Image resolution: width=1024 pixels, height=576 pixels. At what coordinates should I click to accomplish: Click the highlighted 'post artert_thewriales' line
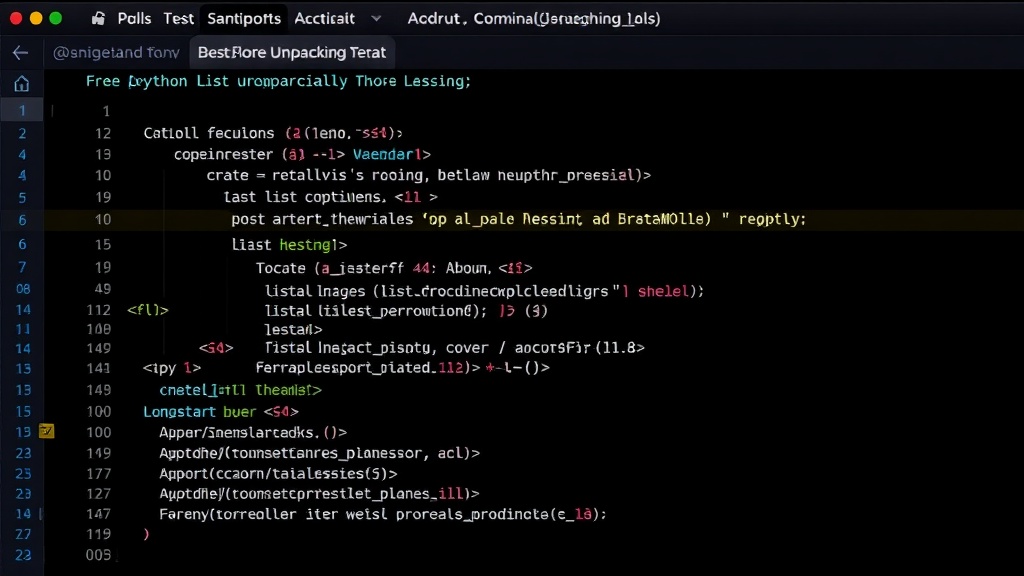tap(519, 219)
